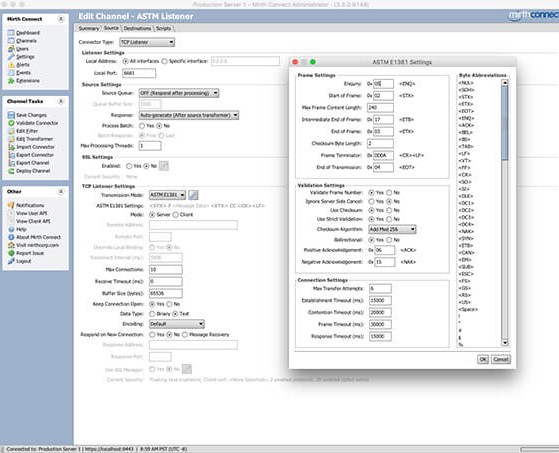Click the Export Channel icon

click(11, 163)
